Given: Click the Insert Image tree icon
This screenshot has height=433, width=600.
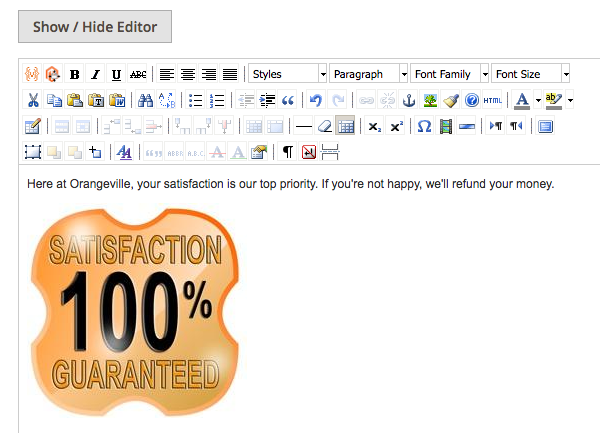Looking at the screenshot, I should coord(430,100).
